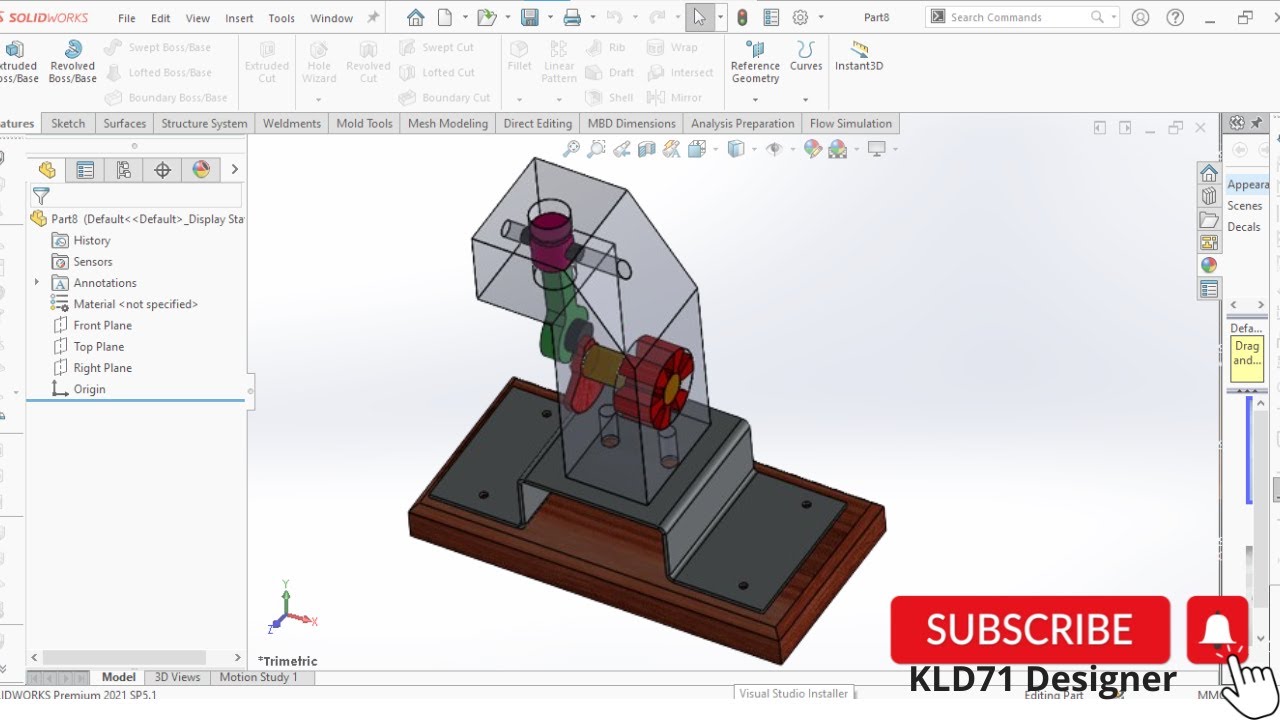
Task: Open dropdown arrow next to Save icon
Action: pyautogui.click(x=550, y=17)
